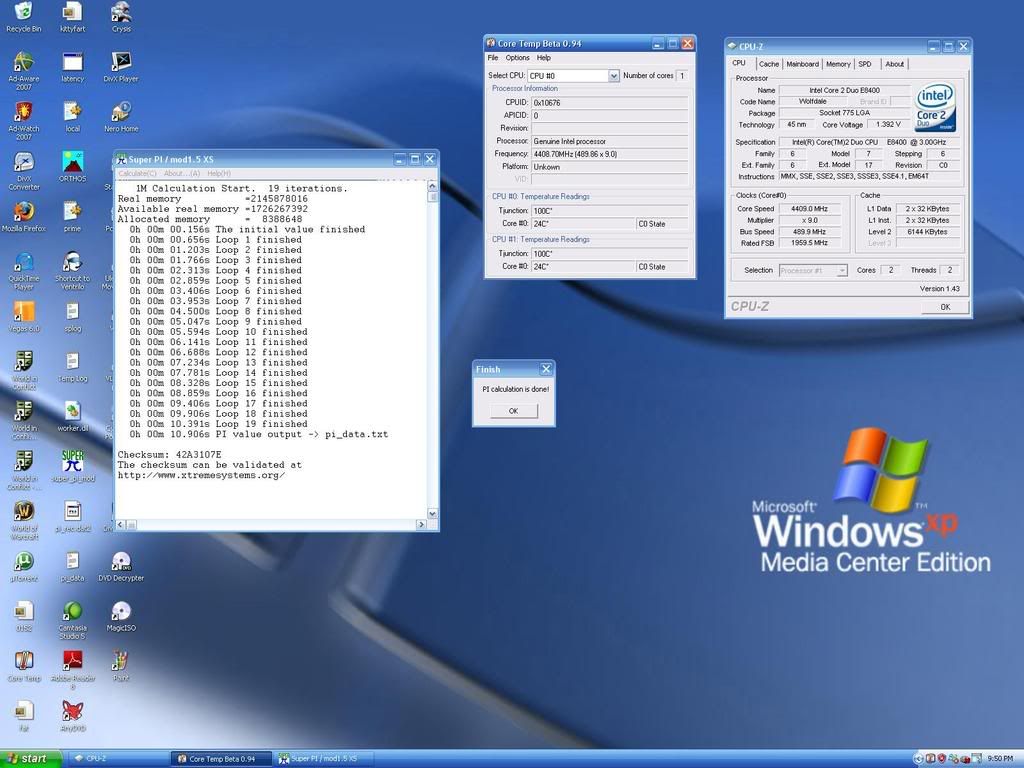Viewport: 1024px width, 768px height.
Task: Click the scroll-down arrow in Super PI
Action: coord(432,513)
